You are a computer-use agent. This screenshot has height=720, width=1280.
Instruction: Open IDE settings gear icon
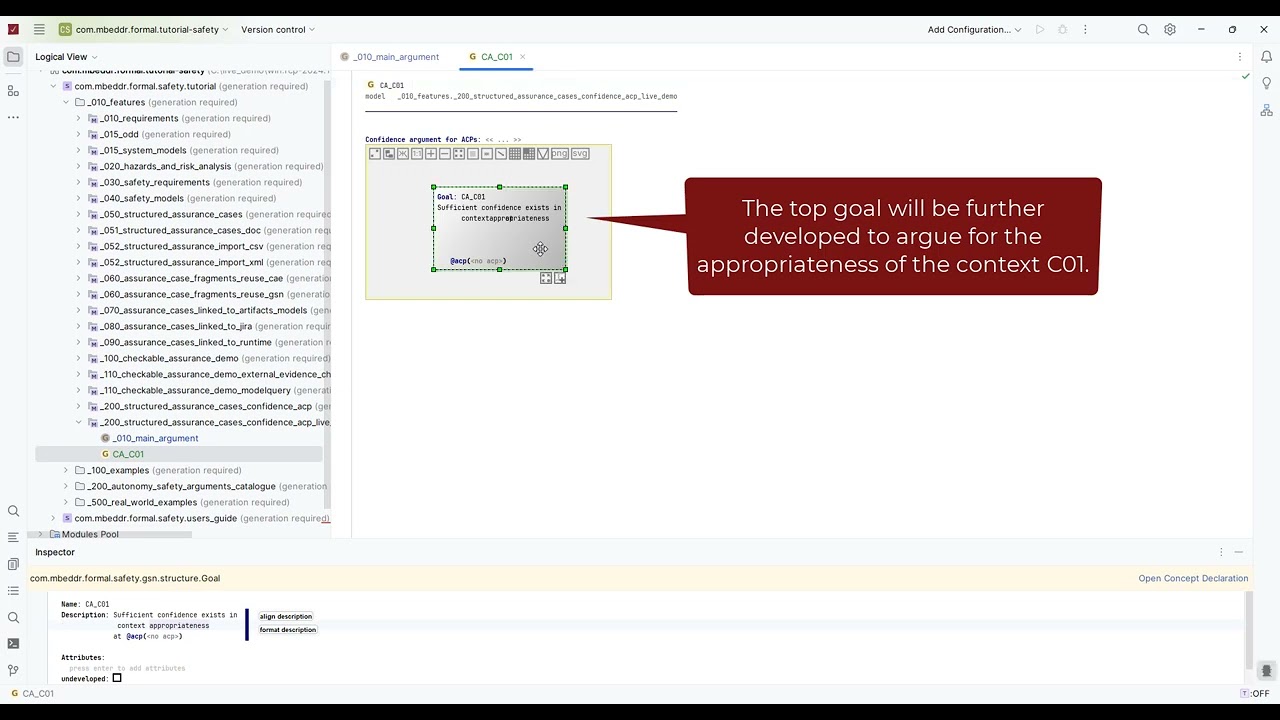click(x=1170, y=29)
